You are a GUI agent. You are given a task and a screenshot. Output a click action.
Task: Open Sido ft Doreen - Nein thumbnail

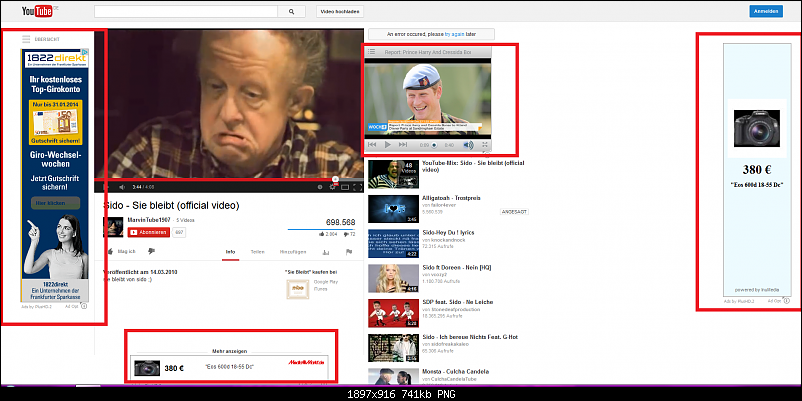click(393, 279)
